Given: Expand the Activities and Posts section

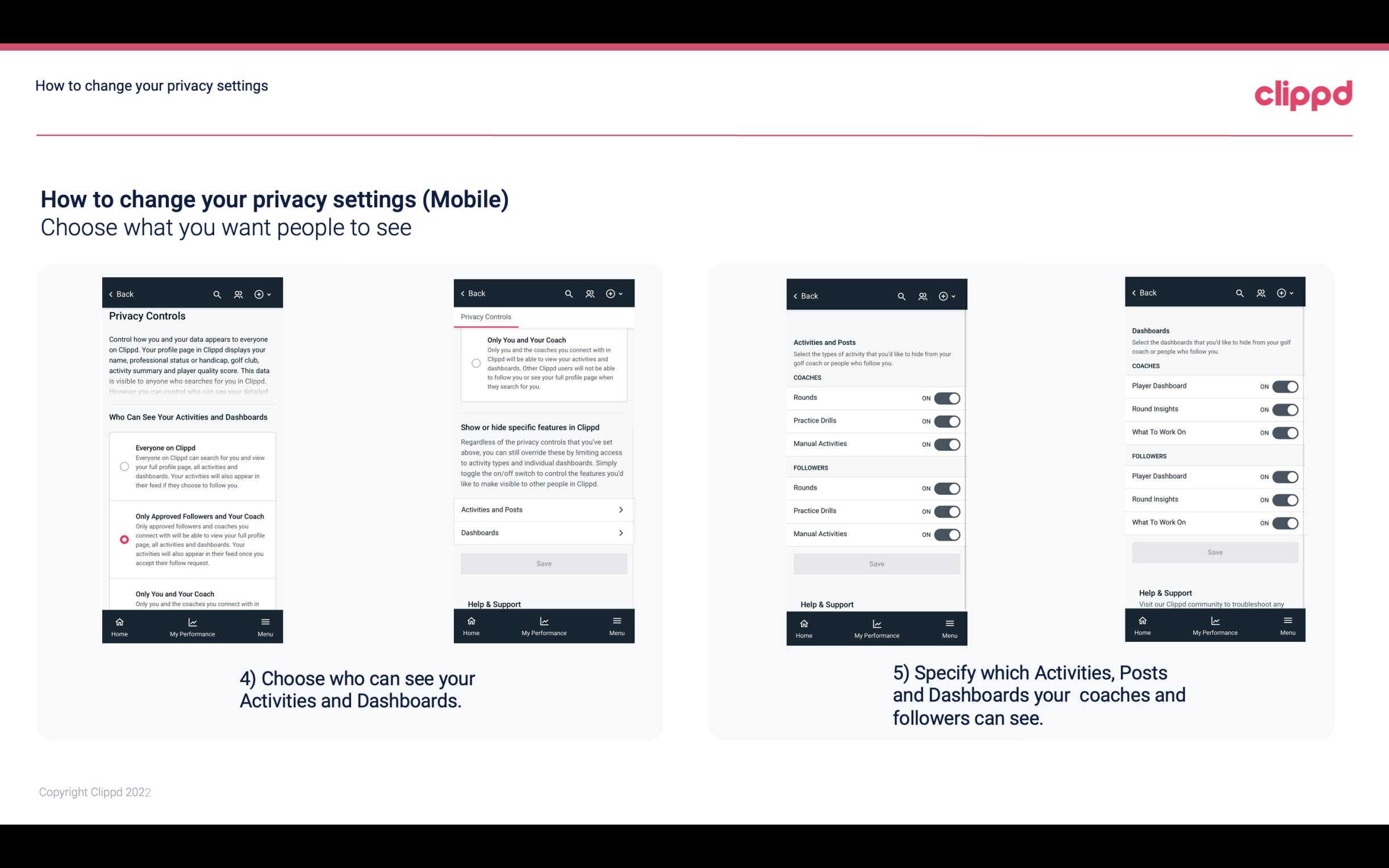Looking at the screenshot, I should coord(543,509).
